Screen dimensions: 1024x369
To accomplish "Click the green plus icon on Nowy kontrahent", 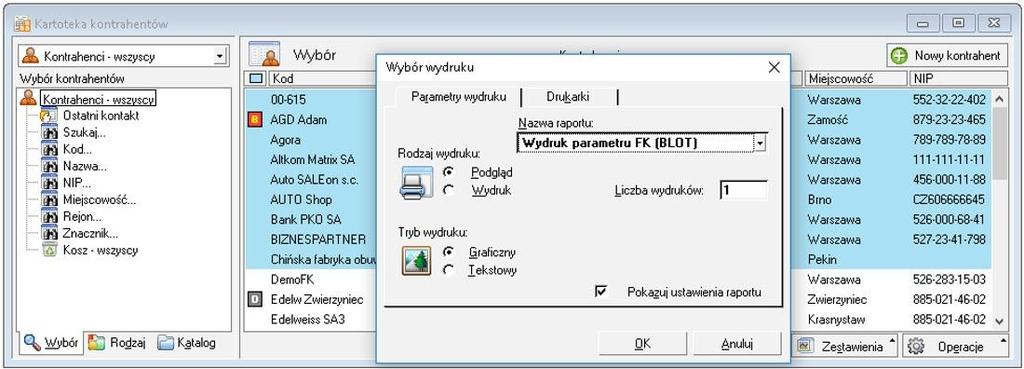I will point(899,56).
